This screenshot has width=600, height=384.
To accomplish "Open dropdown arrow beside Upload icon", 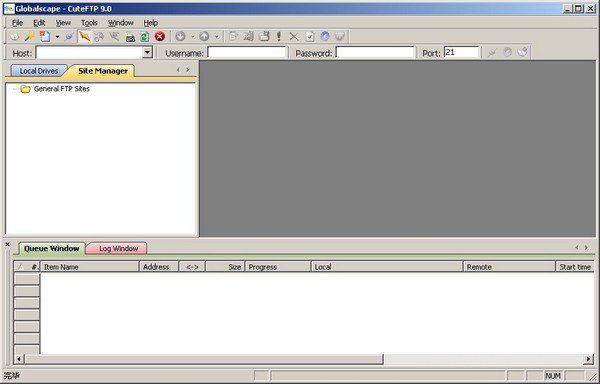I will pos(216,37).
